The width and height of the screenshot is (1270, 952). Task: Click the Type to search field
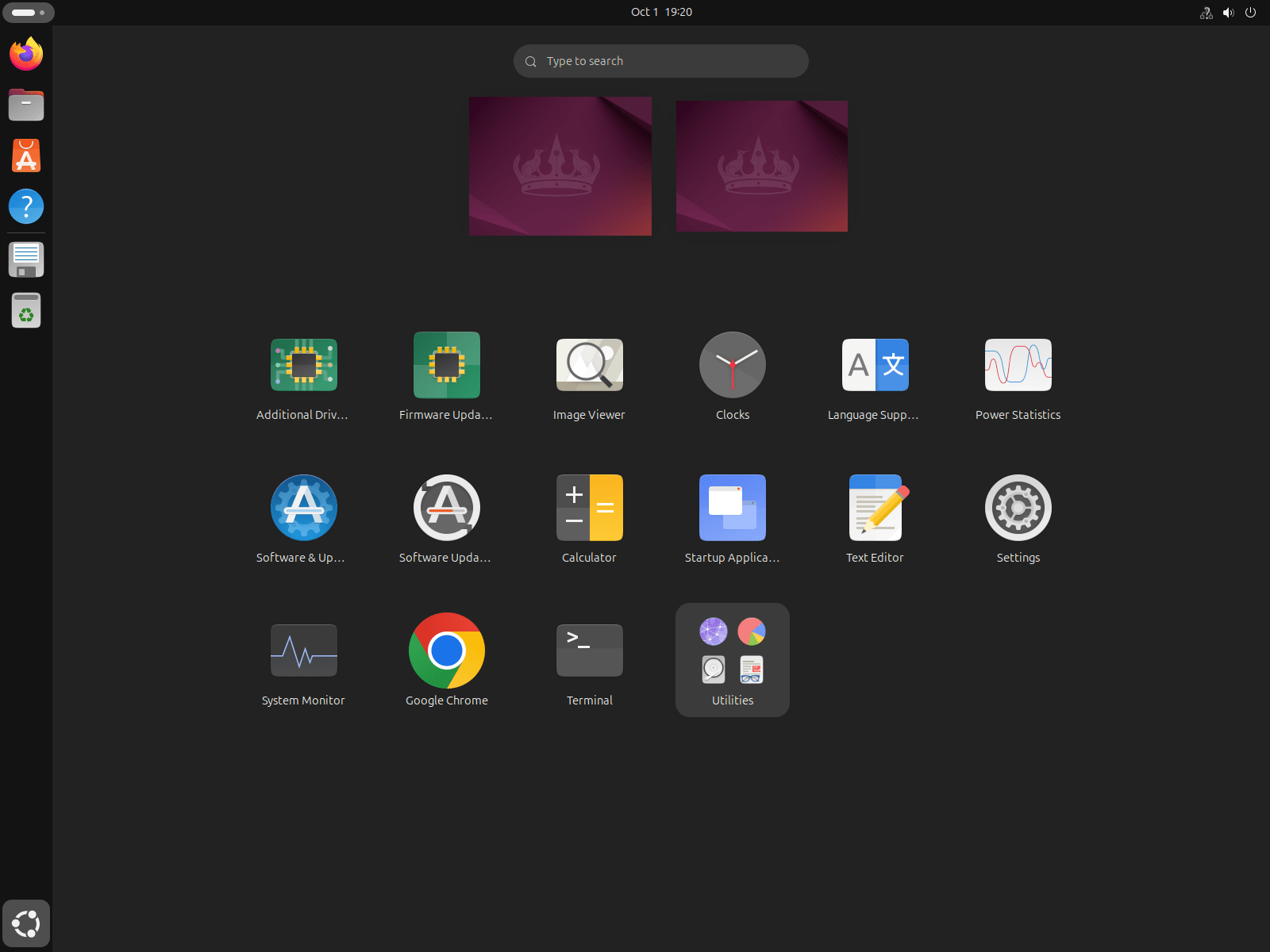660,61
